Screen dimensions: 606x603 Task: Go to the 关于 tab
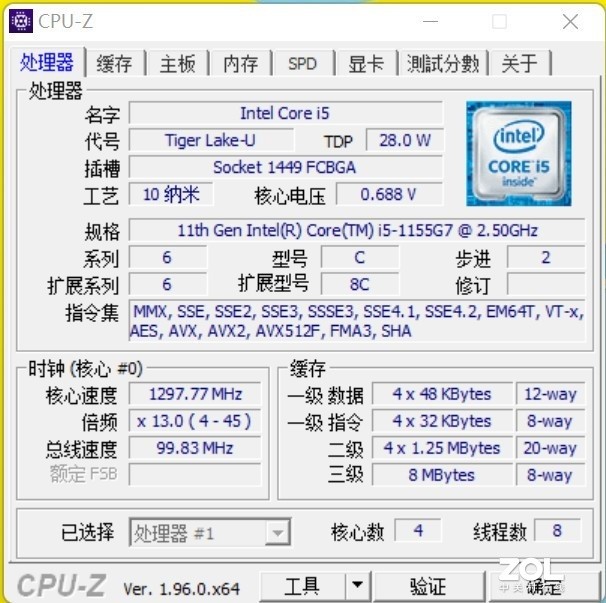tap(520, 63)
